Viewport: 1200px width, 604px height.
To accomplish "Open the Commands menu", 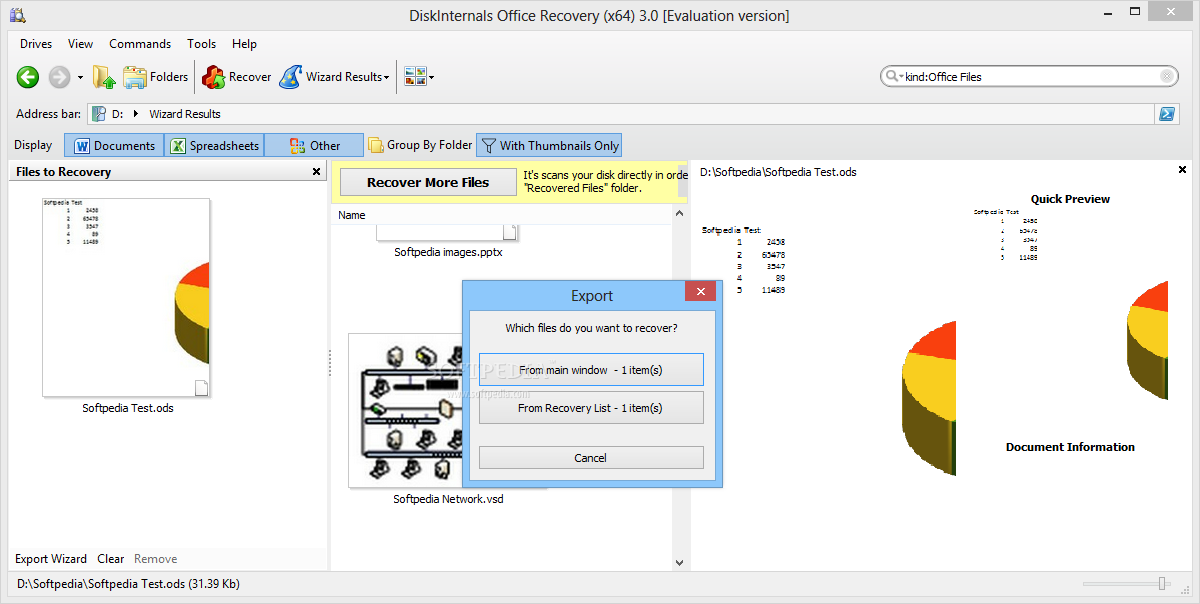I will point(140,44).
